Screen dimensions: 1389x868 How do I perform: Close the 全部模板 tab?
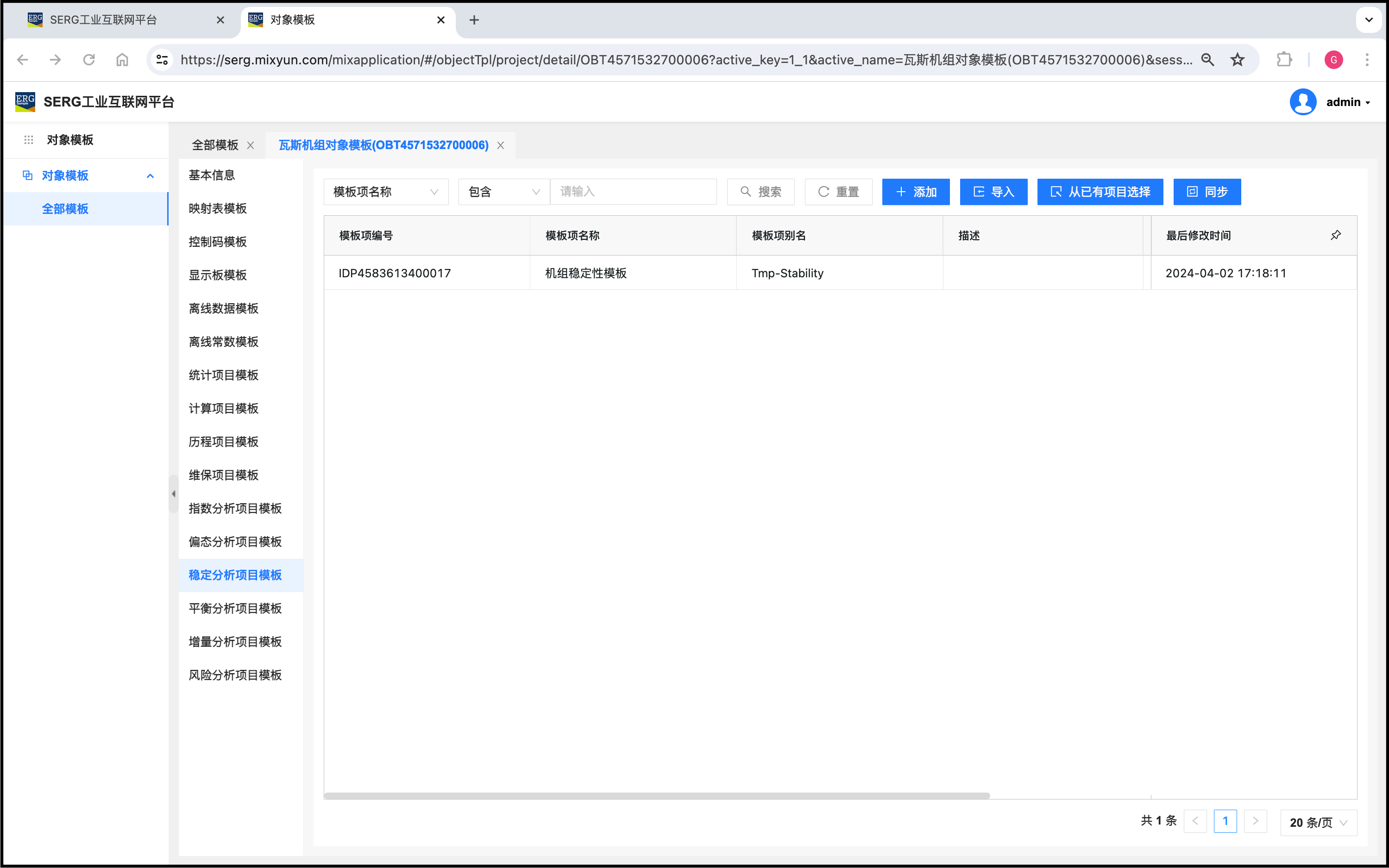pyautogui.click(x=251, y=145)
